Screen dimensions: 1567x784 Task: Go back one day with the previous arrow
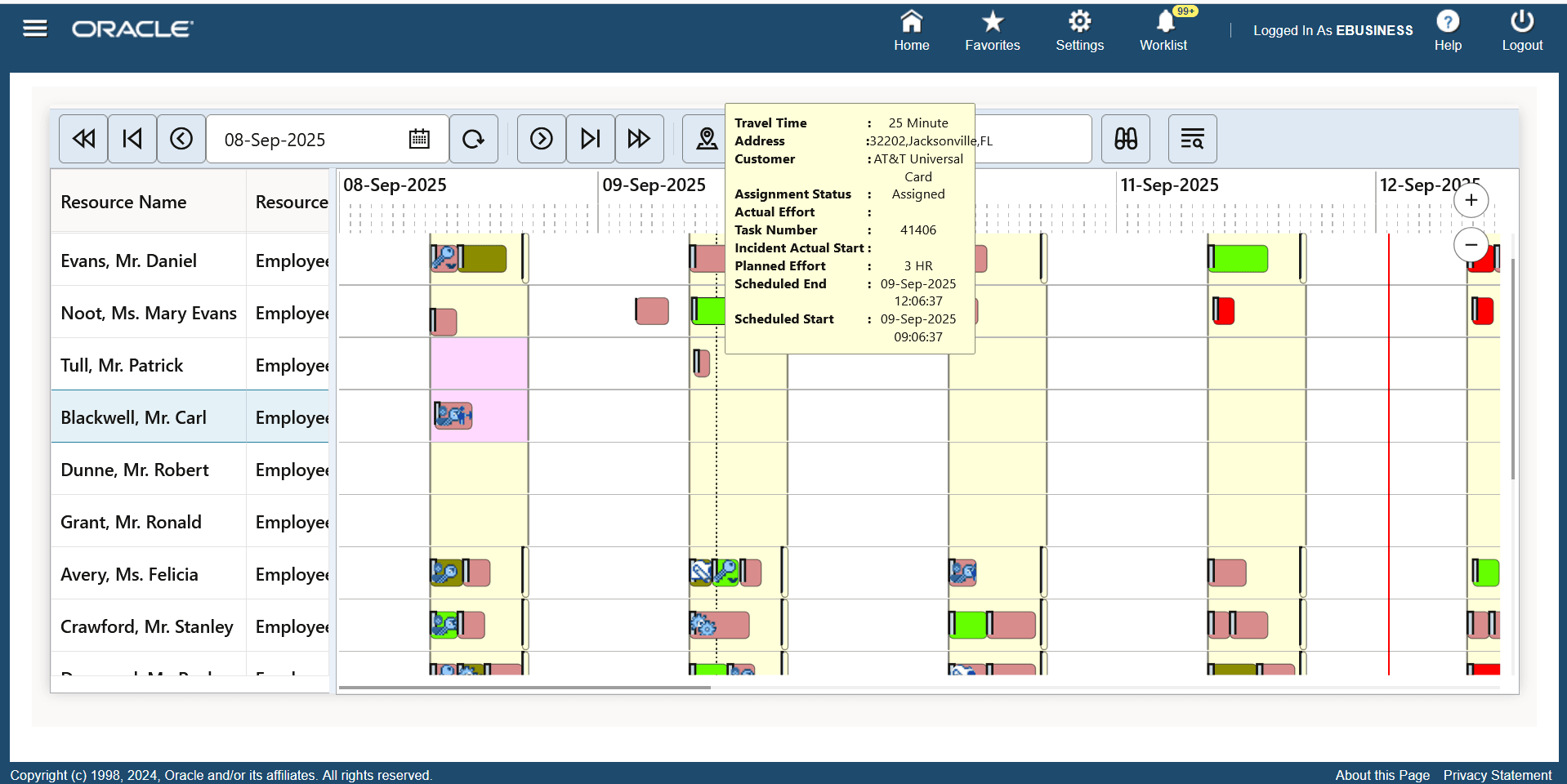pos(181,139)
